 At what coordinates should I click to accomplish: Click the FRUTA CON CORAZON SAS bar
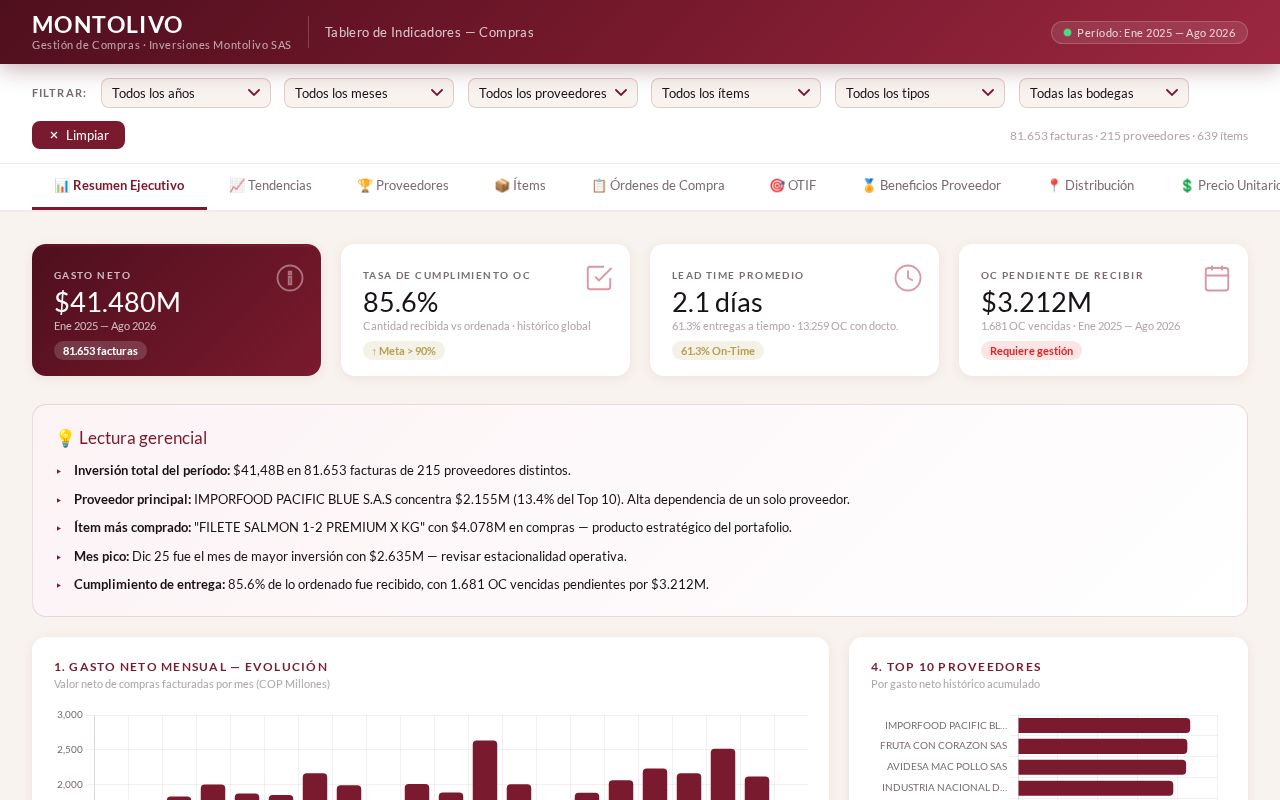(x=1102, y=746)
